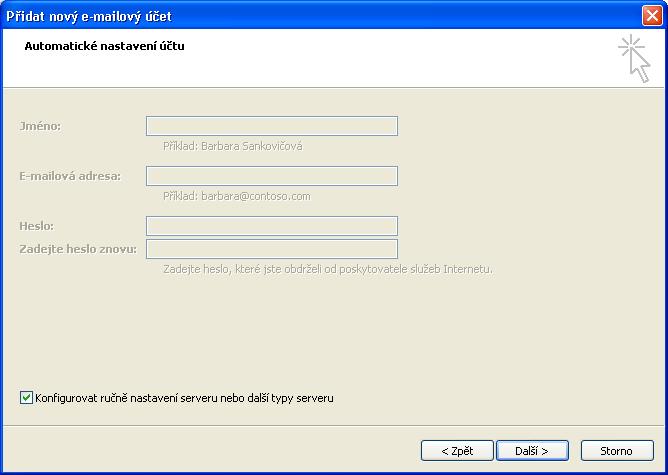Click the Barbara Sankovičová example text
This screenshot has width=668, height=475.
click(x=233, y=146)
